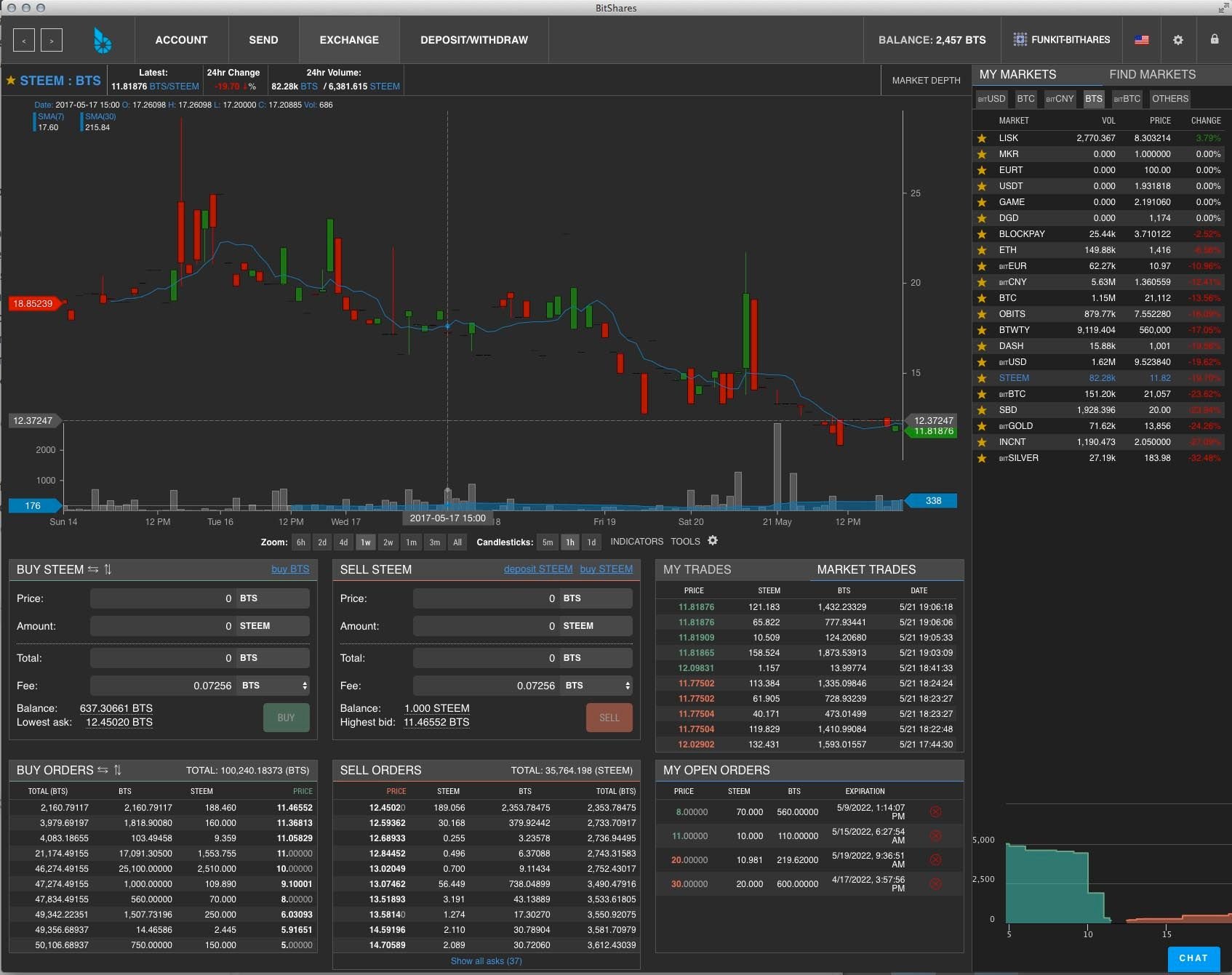Toggle the favorite star for bitSILVER market
1232x975 pixels.
(982, 458)
